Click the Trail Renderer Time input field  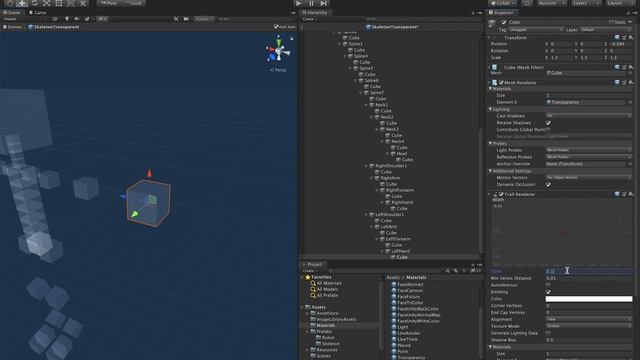589,271
